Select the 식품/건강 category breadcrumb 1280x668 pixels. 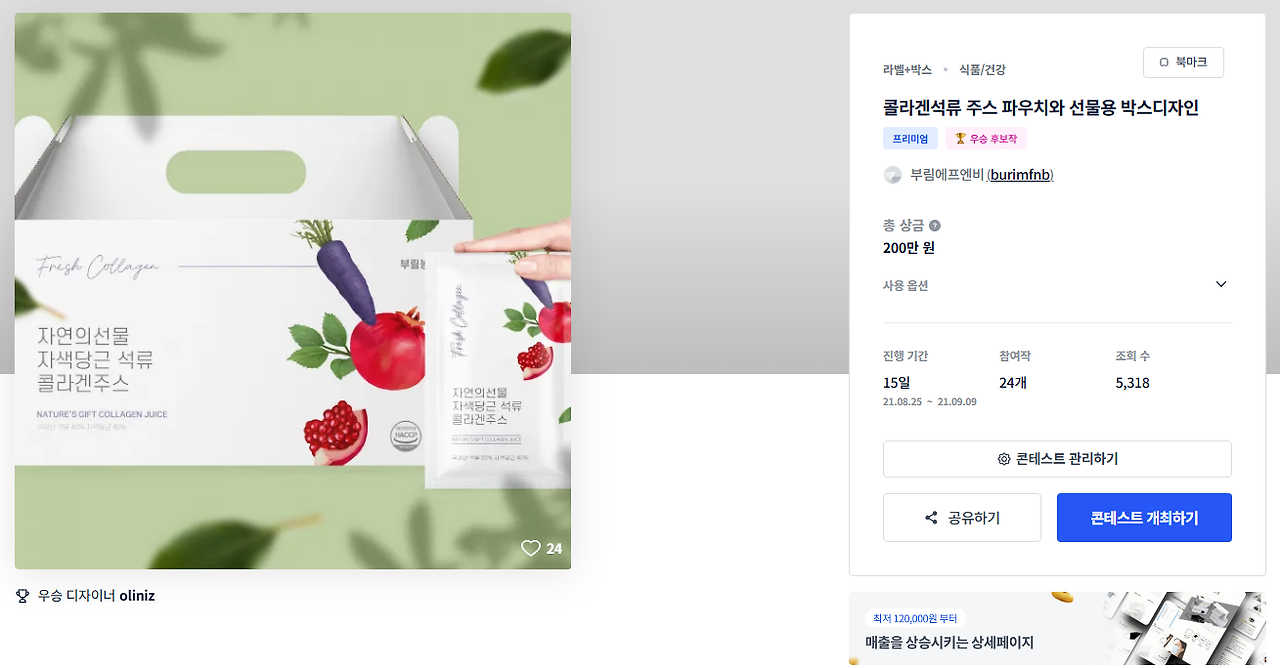(982, 70)
